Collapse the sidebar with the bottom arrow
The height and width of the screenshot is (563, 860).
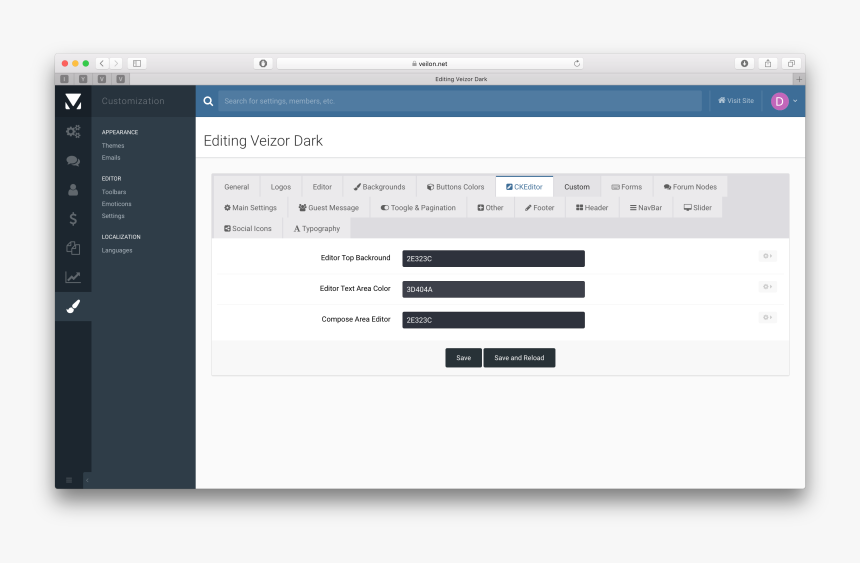87,480
